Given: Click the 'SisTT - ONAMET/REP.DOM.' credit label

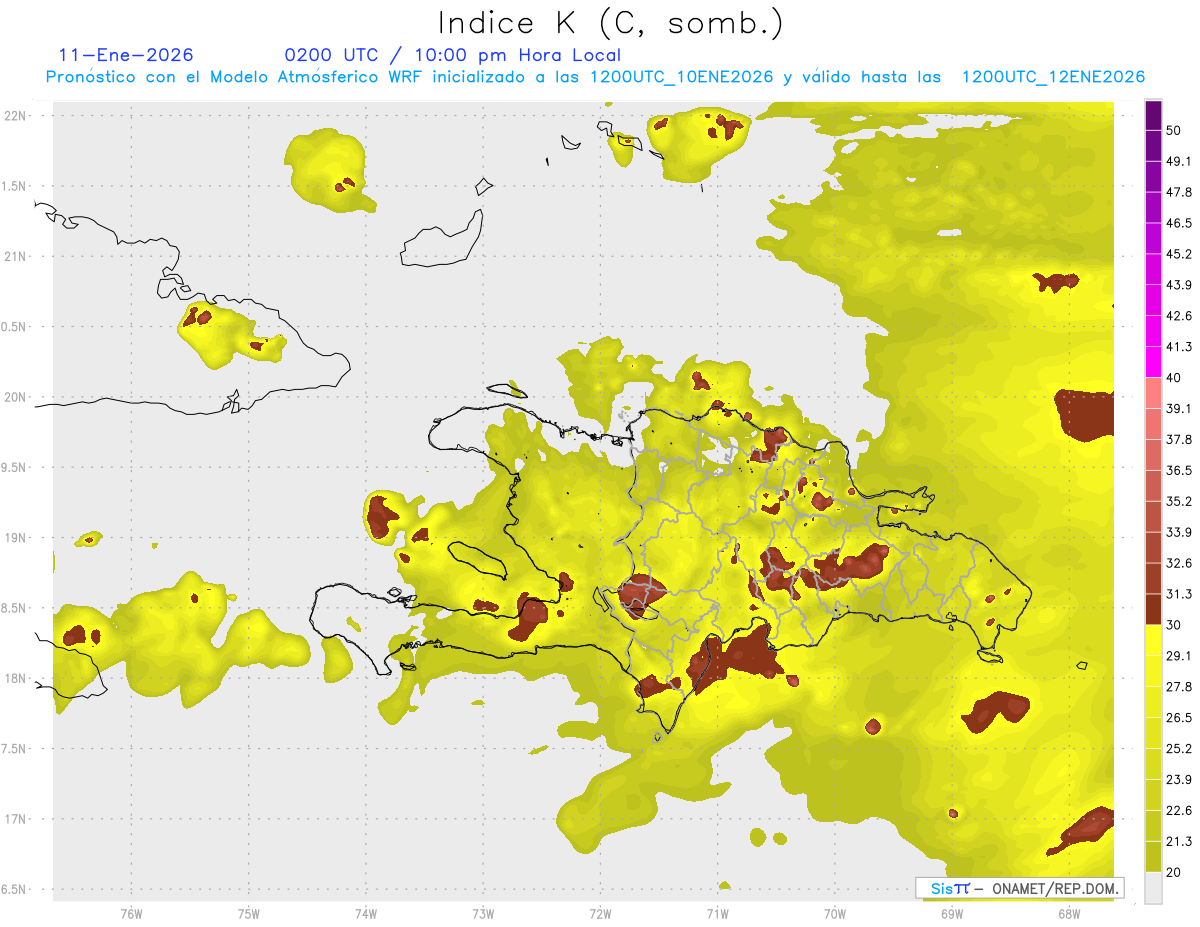Looking at the screenshot, I should [1019, 888].
